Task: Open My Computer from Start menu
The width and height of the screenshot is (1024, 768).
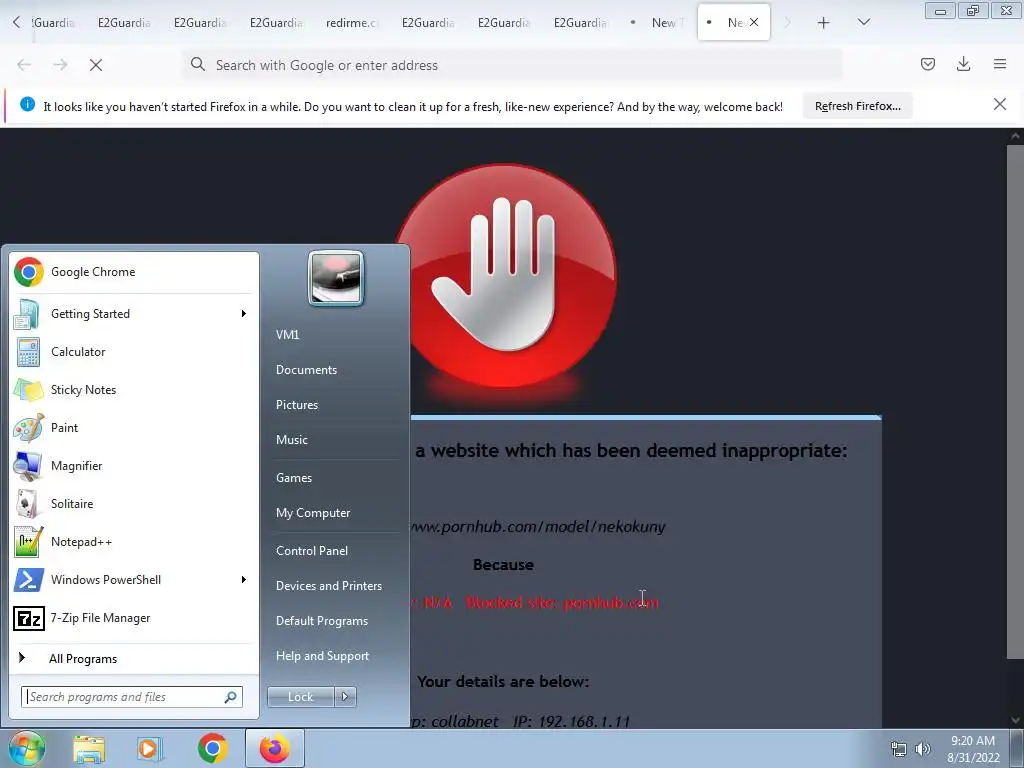Action: tap(313, 513)
